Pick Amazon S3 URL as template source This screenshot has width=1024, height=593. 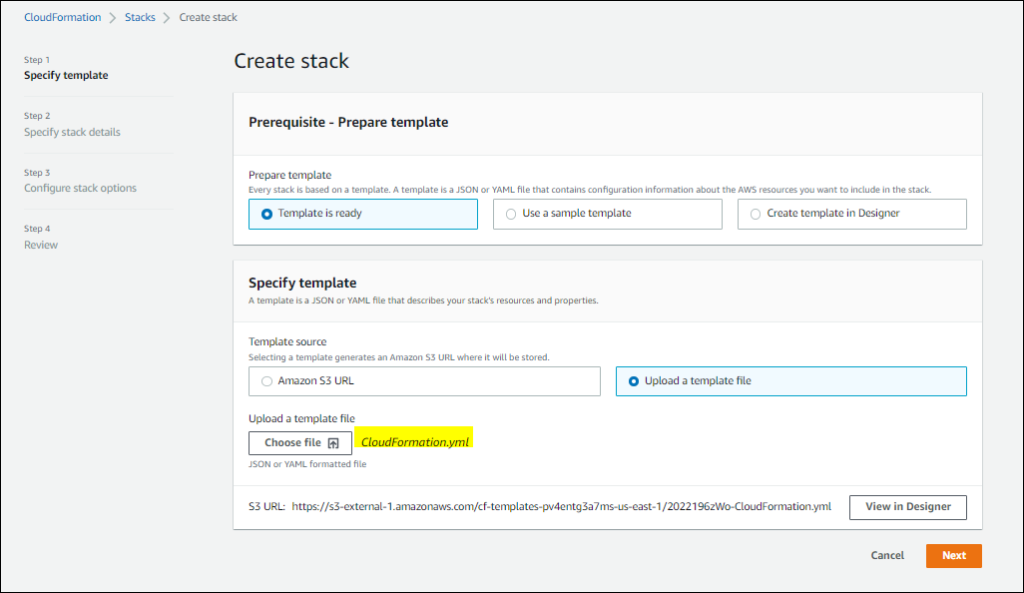tap(266, 381)
